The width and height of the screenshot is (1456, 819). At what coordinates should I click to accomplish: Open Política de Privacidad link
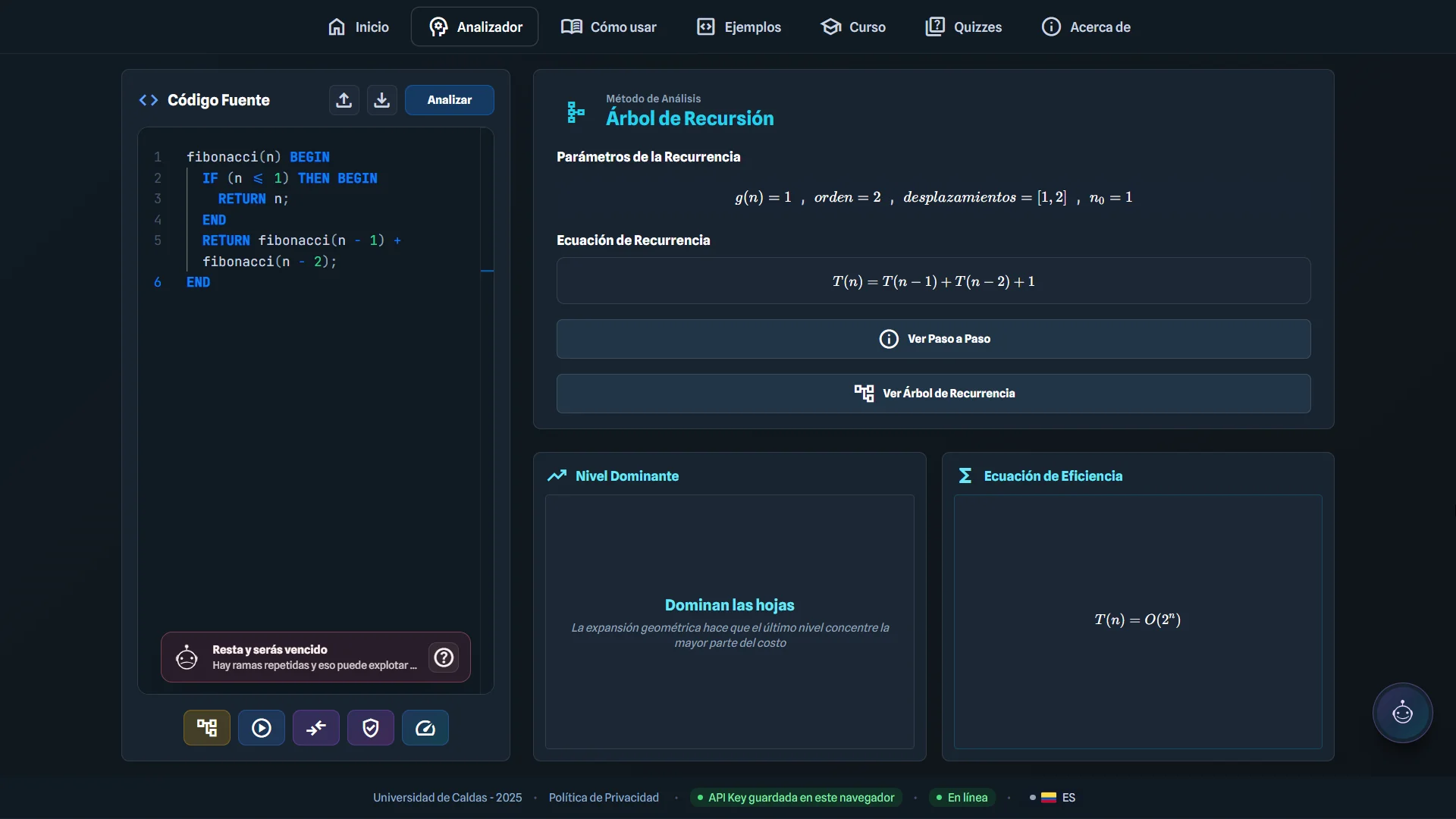[x=604, y=798]
